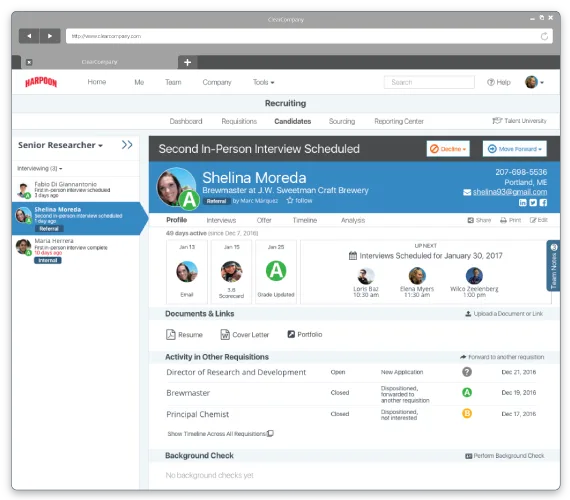Click the LinkedIn icon in candidate header
Image resolution: width=570 pixels, height=500 pixels.
pyautogui.click(x=522, y=203)
